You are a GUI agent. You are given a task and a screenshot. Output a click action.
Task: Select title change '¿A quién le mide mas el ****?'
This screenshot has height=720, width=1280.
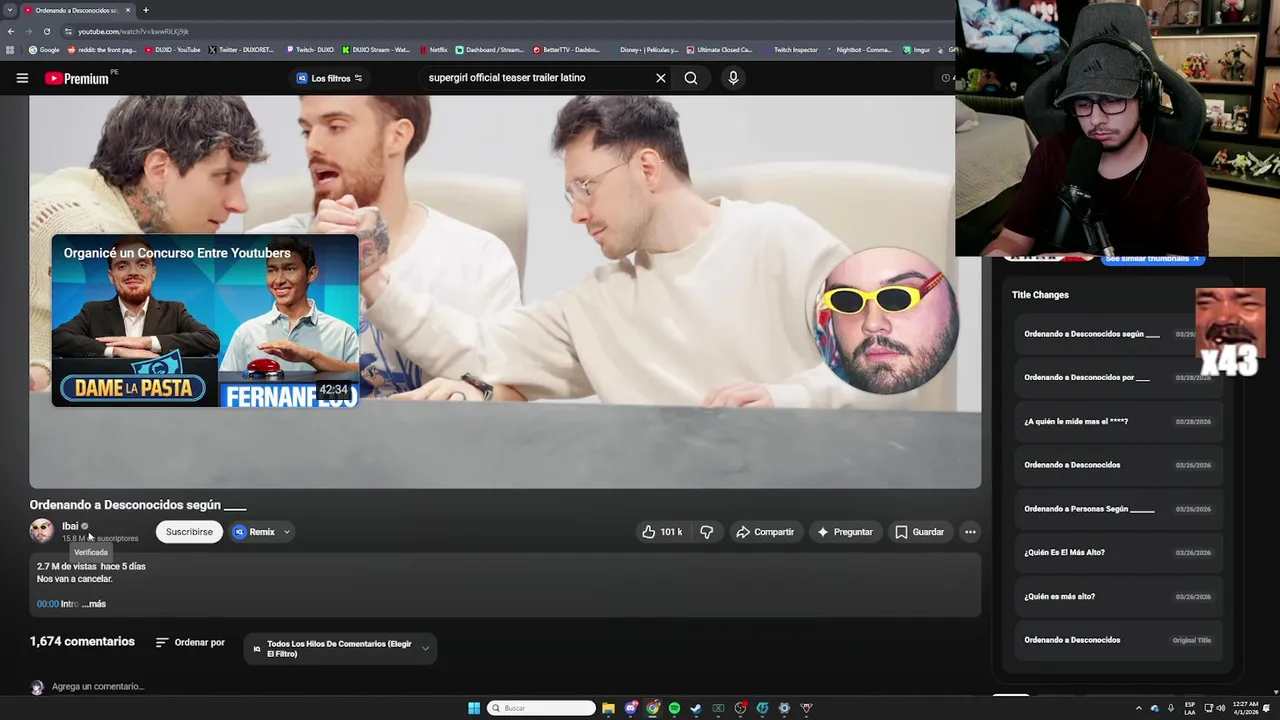click(x=1118, y=421)
